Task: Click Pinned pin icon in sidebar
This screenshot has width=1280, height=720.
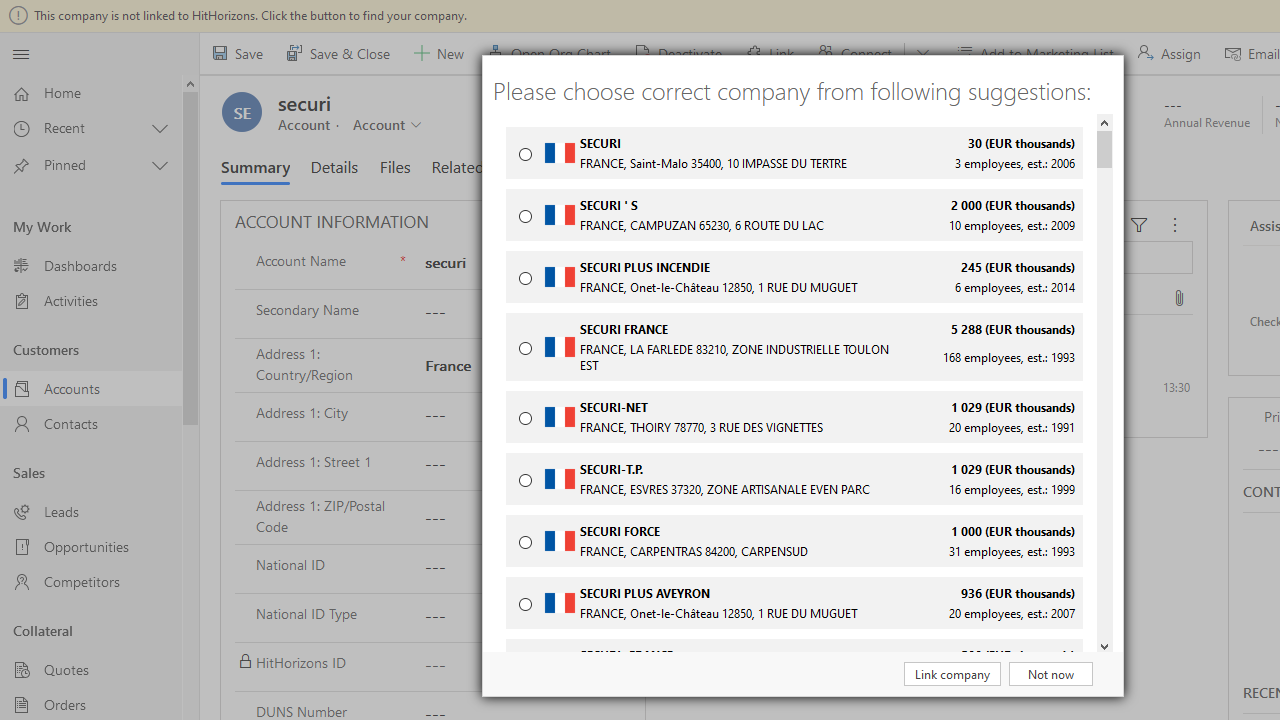Action: tap(22, 165)
